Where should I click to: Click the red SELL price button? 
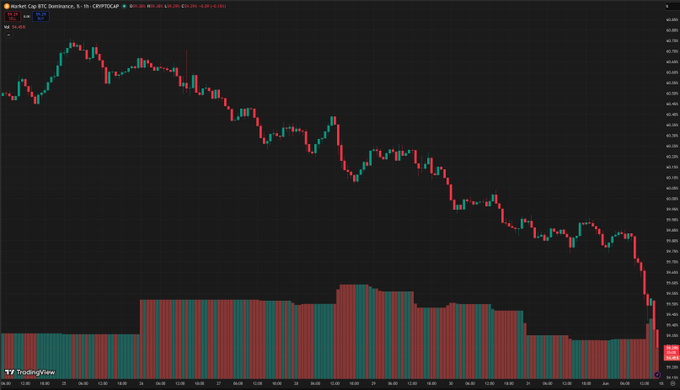[x=13, y=16]
